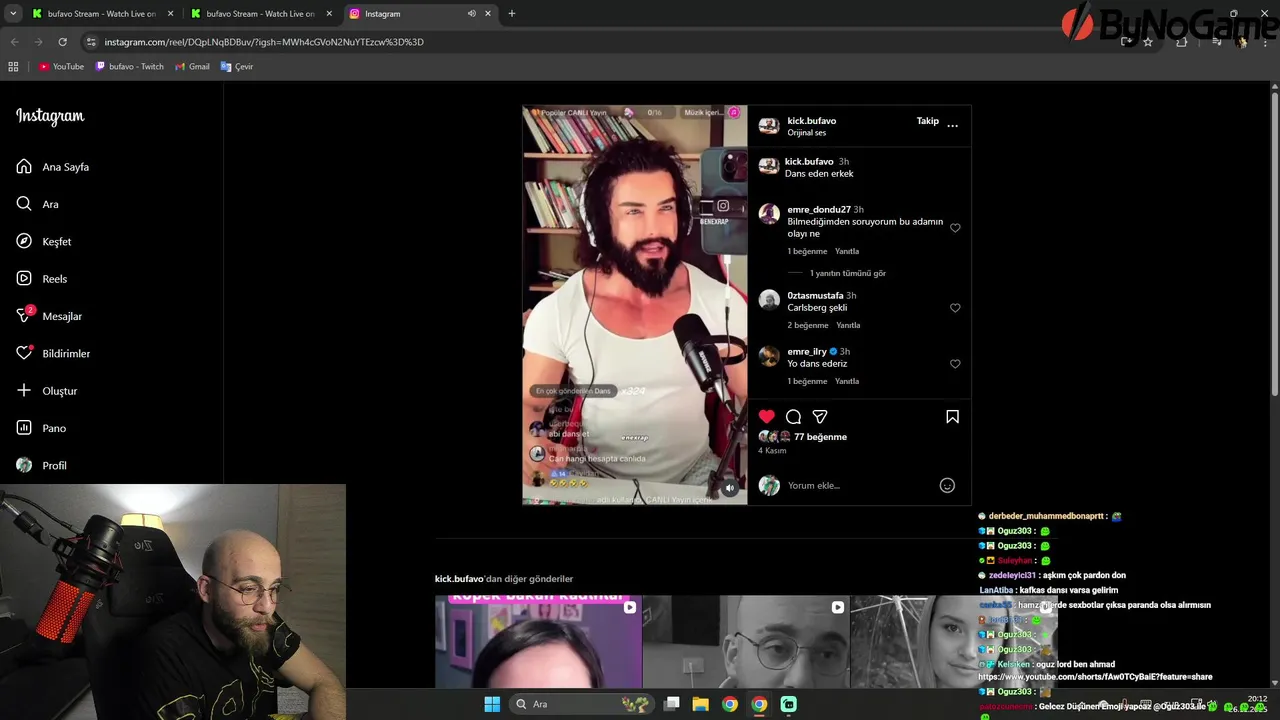Open emre_ilry's username link
The image size is (1280, 720).
(807, 352)
